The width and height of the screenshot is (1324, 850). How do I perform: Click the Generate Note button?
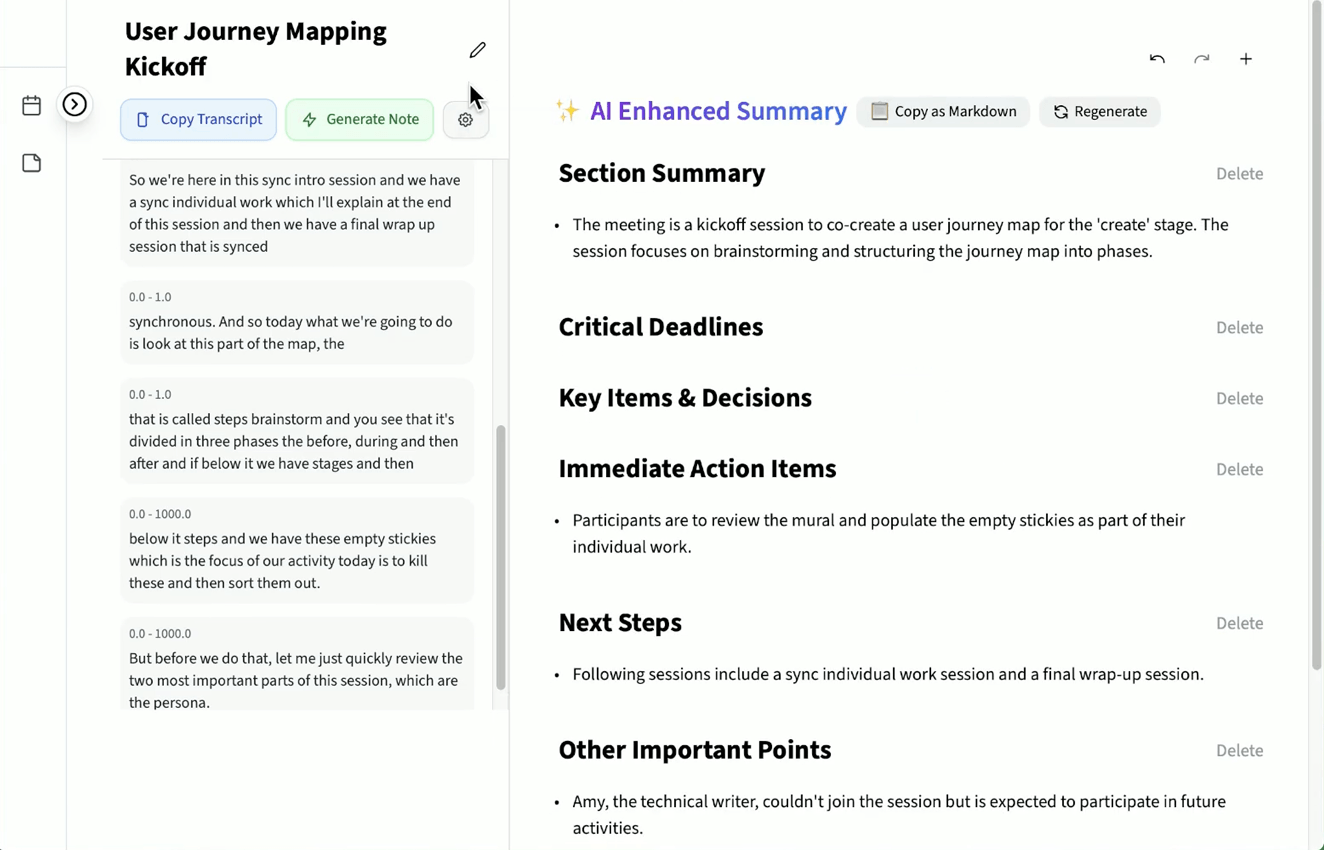360,120
